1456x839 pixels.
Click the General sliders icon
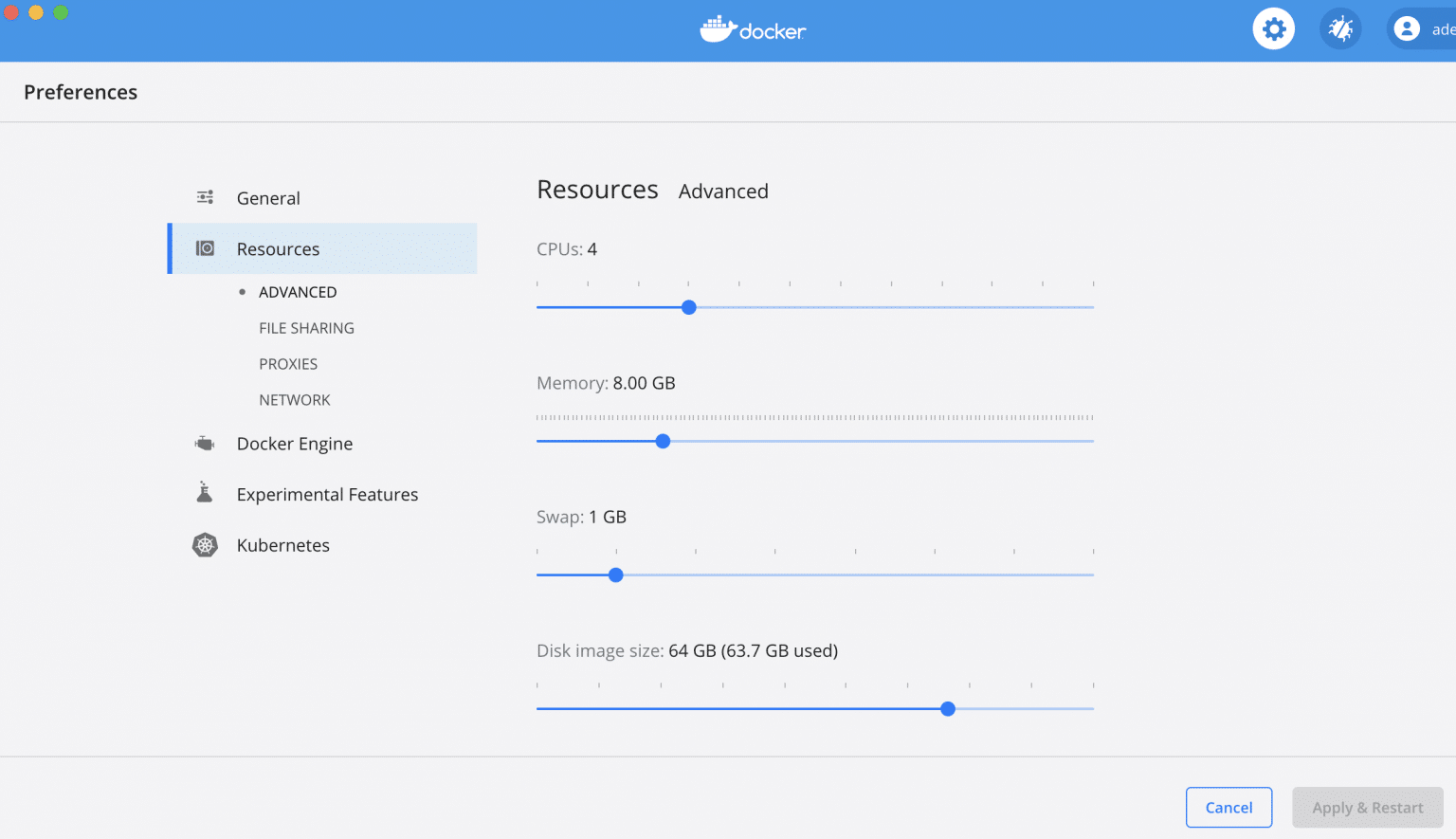click(205, 197)
